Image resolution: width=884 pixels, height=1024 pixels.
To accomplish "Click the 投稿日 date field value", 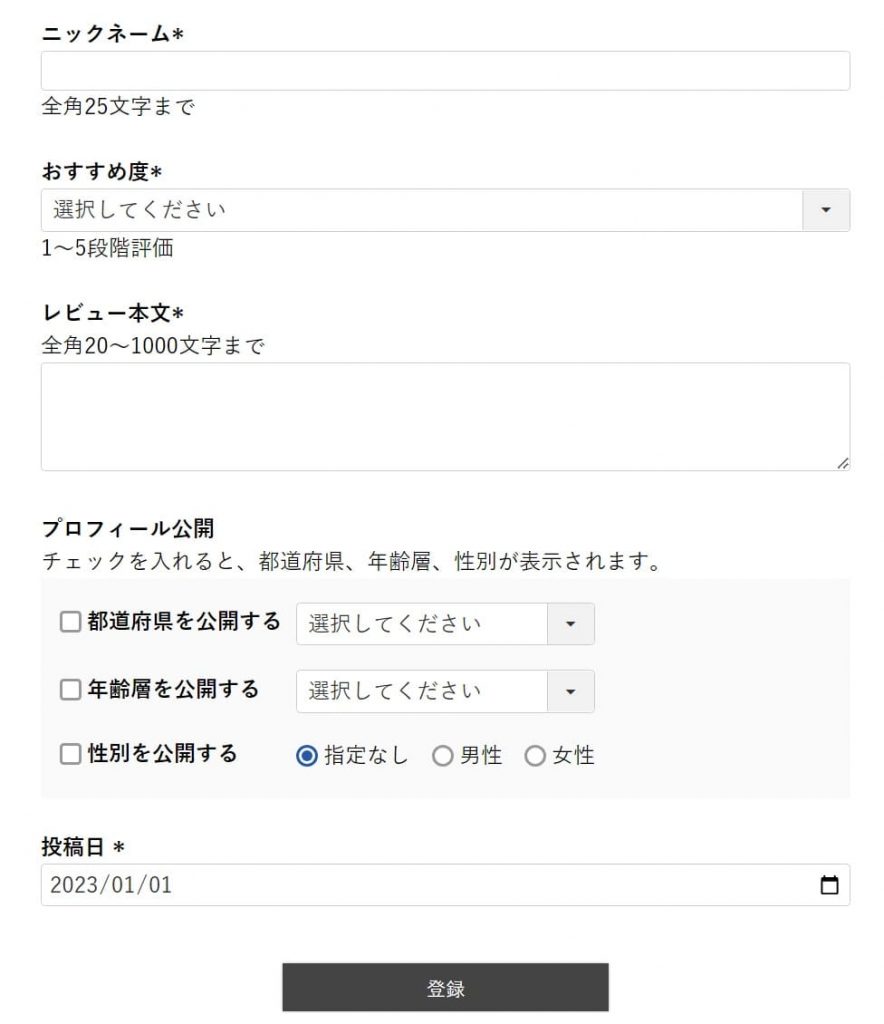I will [x=111, y=885].
